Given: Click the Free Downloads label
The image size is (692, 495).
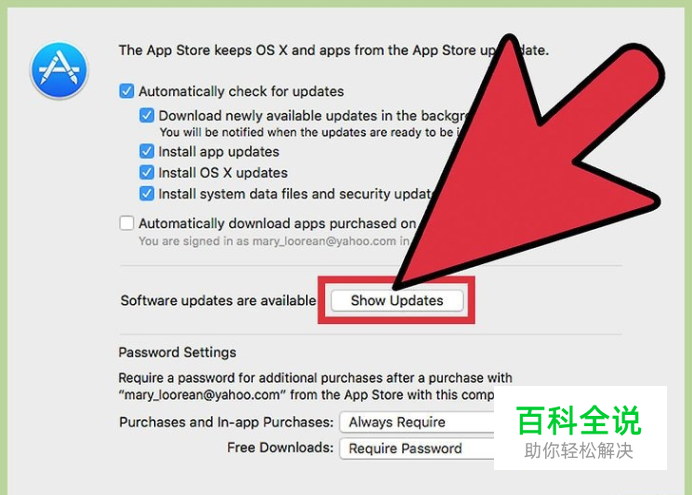Looking at the screenshot, I should click(x=280, y=448).
